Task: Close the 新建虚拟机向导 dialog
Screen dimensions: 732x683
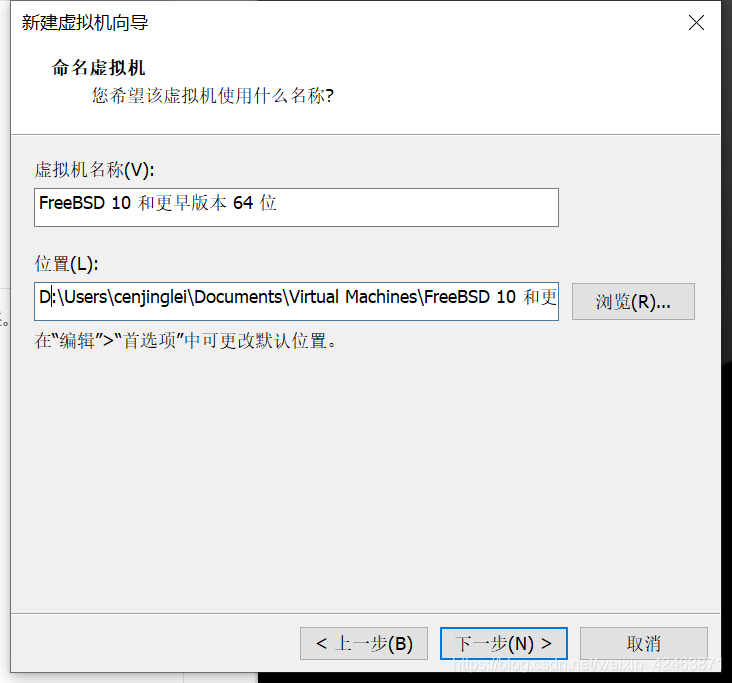Action: pyautogui.click(x=696, y=22)
